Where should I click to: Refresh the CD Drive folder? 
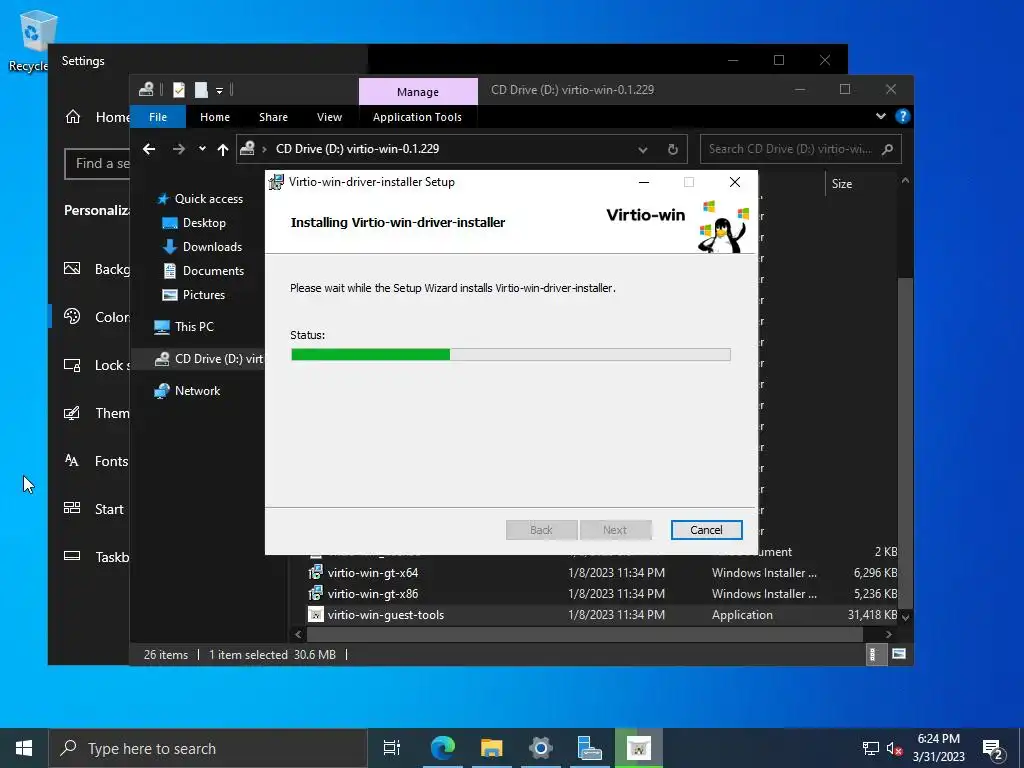tap(673, 150)
